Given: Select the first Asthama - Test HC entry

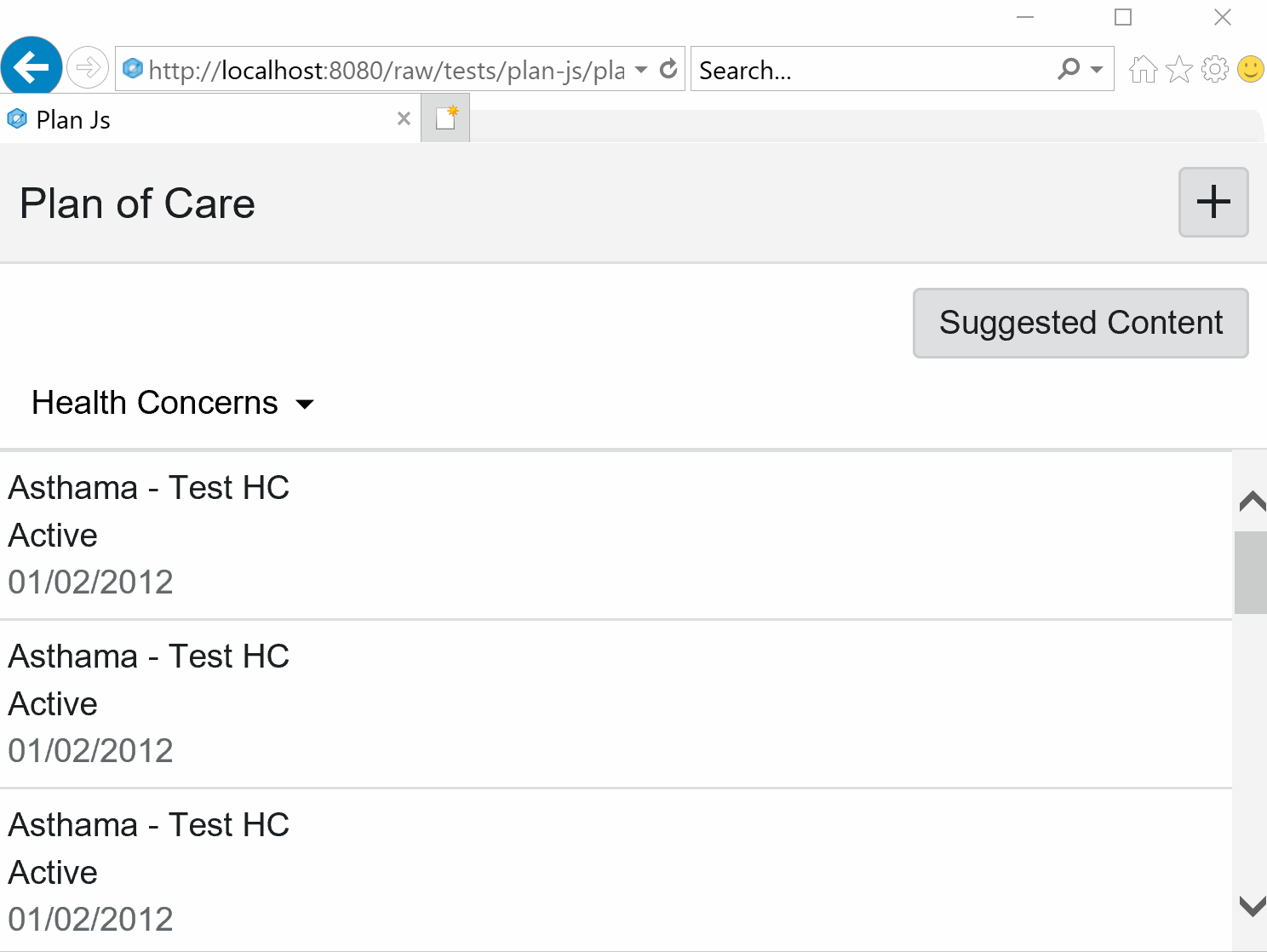Looking at the screenshot, I should click(149, 489).
